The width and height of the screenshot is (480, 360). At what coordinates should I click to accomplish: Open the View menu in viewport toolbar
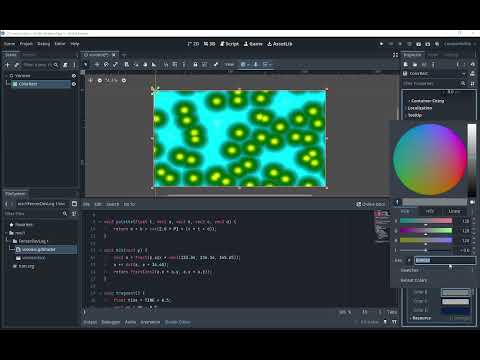point(229,64)
